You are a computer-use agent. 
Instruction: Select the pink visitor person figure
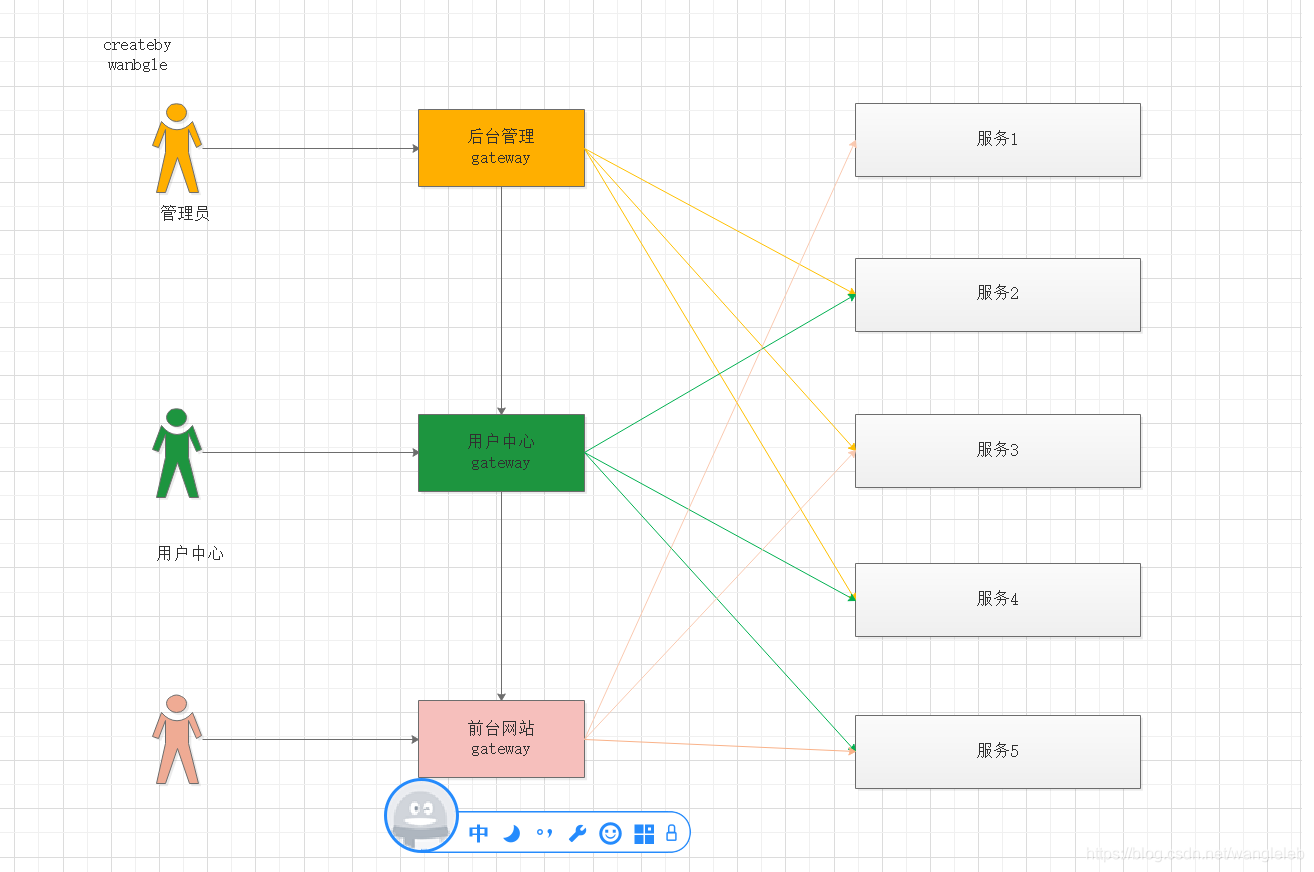(177, 739)
